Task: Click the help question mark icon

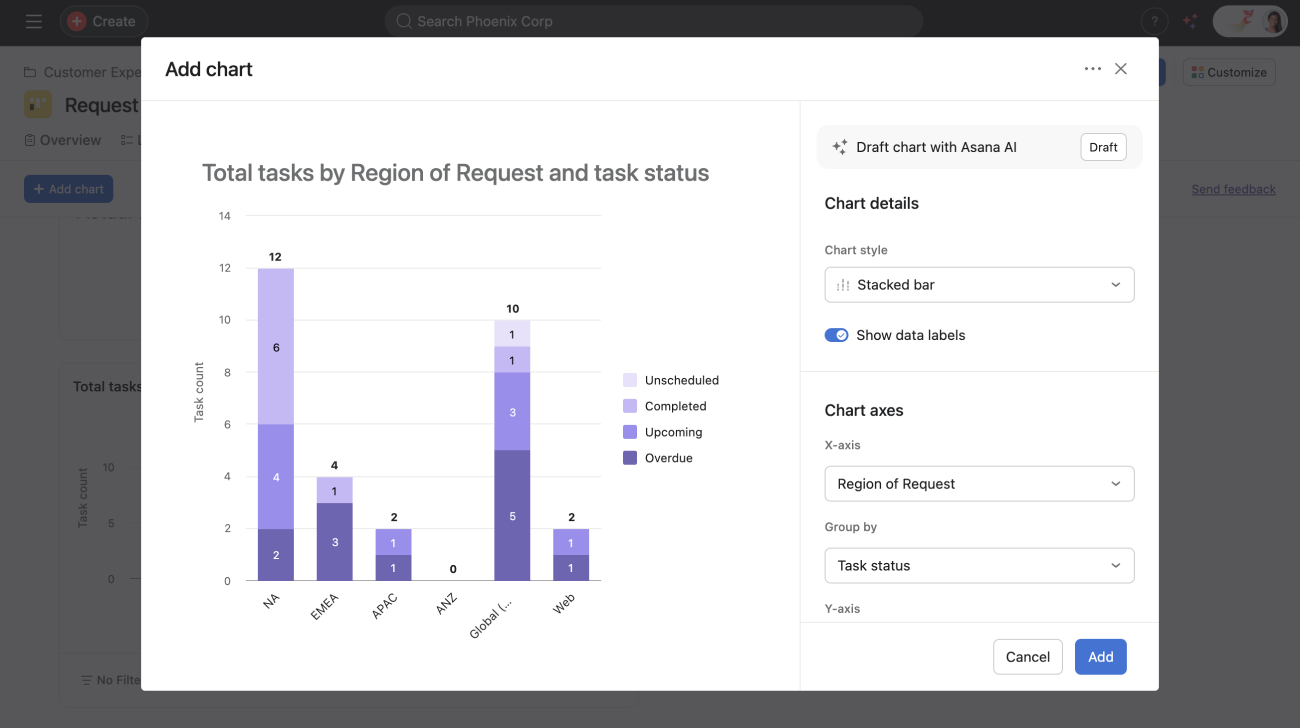Action: pos(1154,21)
